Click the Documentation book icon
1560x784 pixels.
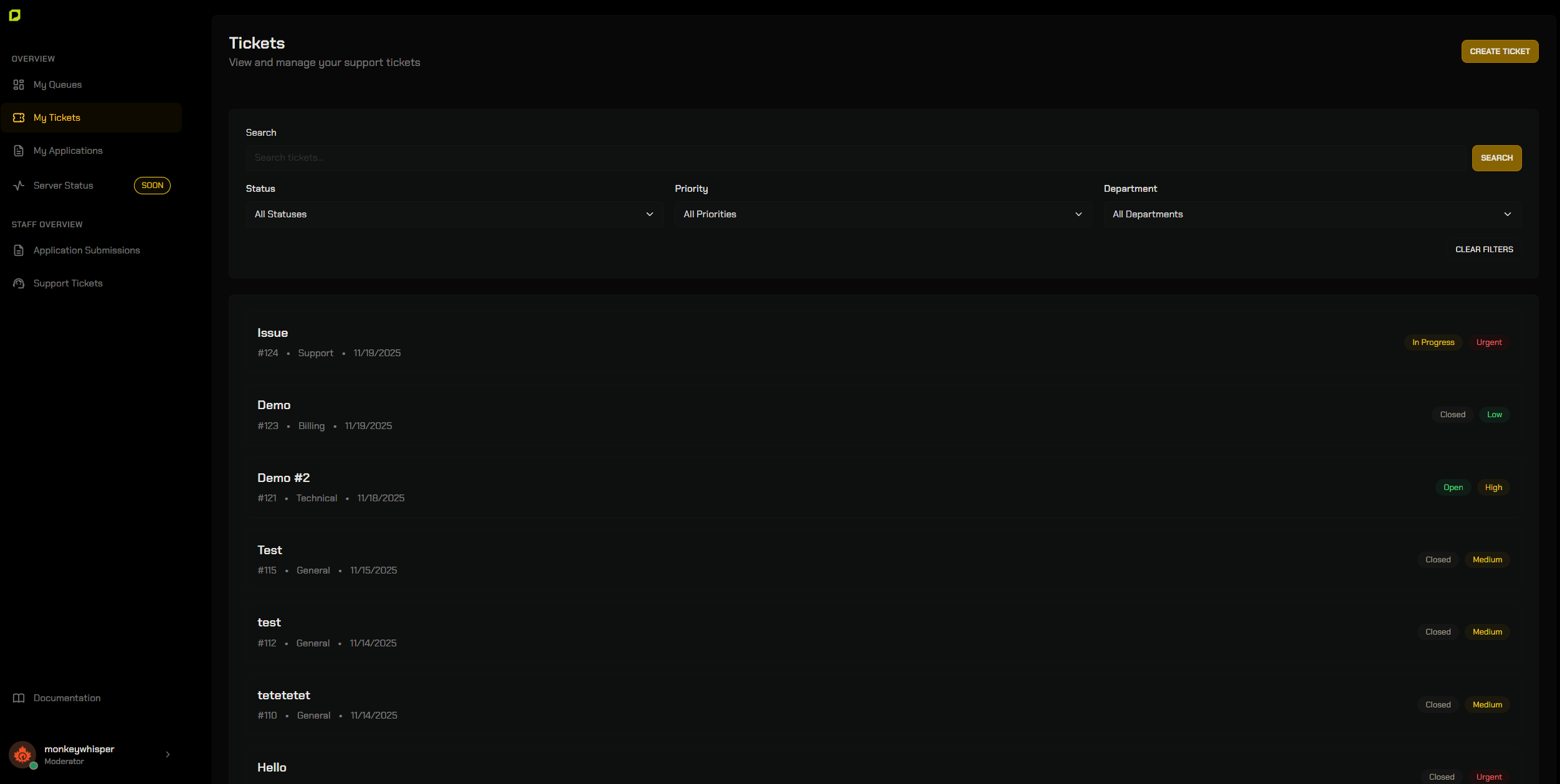click(x=19, y=698)
